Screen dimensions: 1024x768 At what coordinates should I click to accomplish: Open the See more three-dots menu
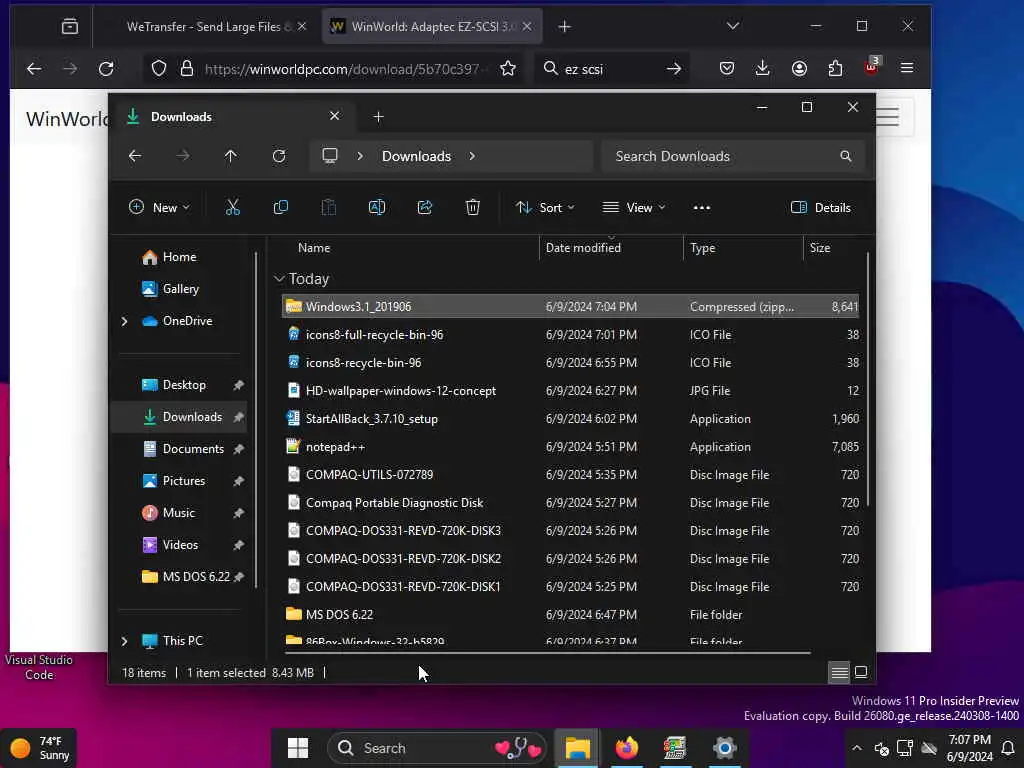pos(702,208)
